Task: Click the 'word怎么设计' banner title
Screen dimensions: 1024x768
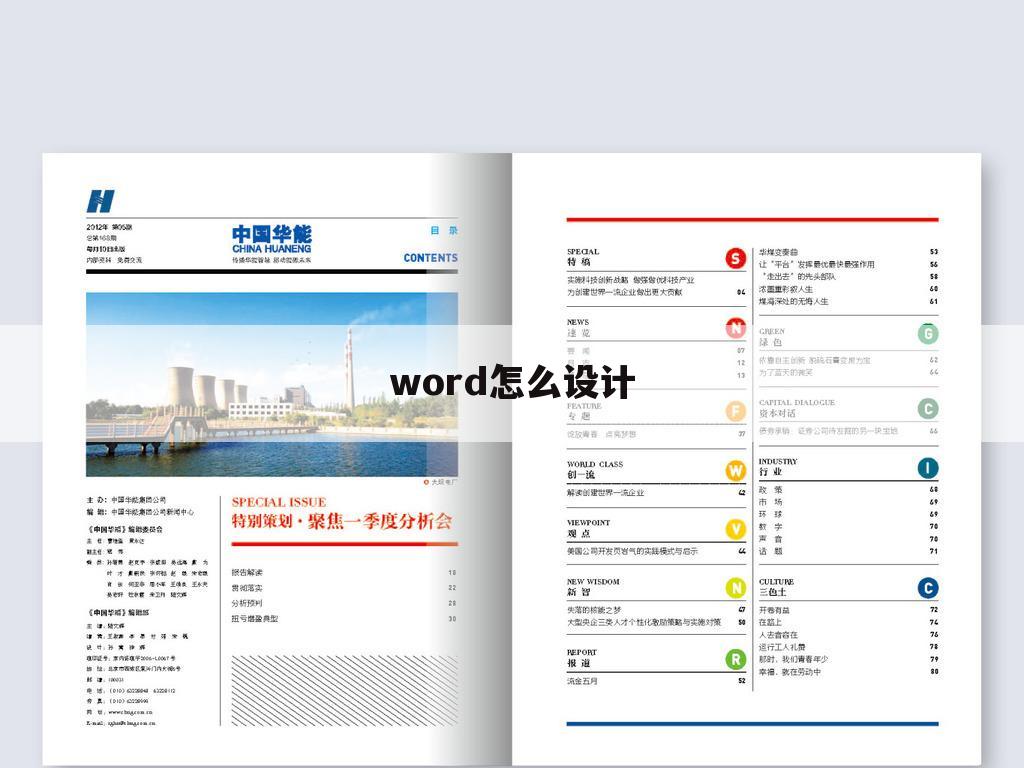Action: pyautogui.click(x=513, y=382)
